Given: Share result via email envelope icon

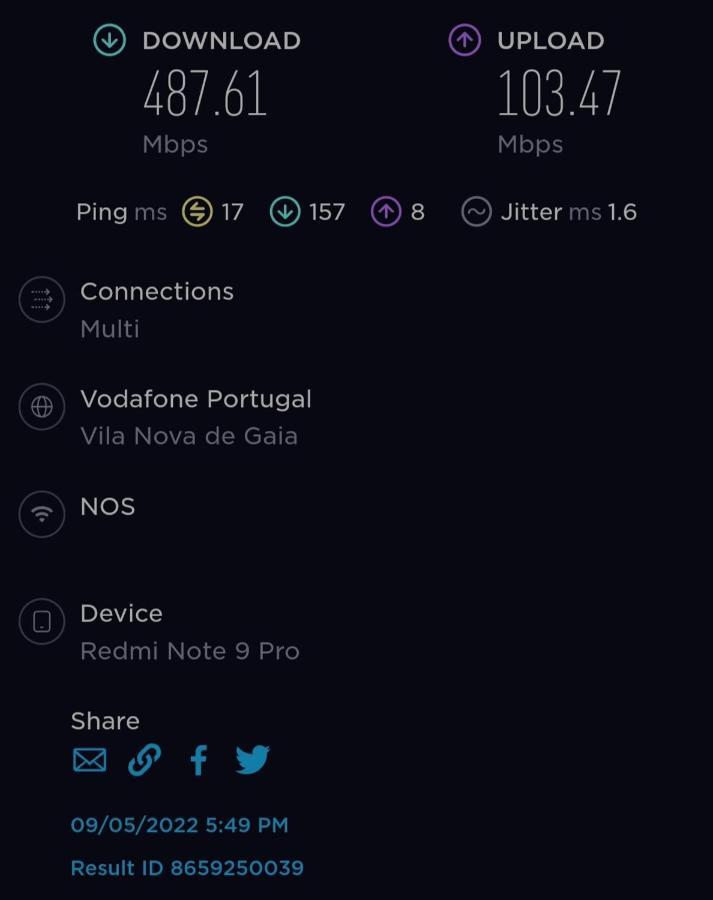Looking at the screenshot, I should coord(90,760).
